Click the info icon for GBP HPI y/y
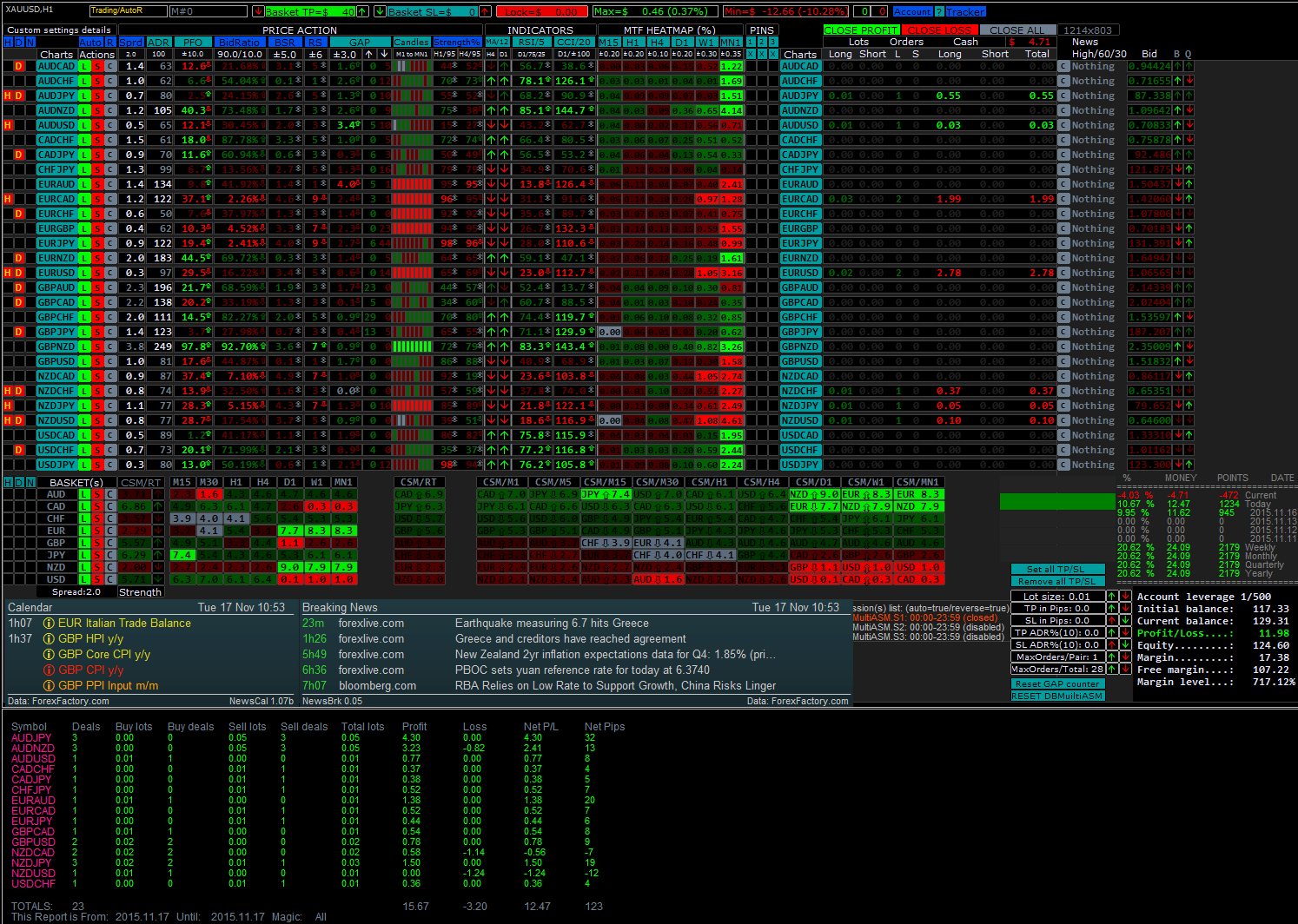Viewport: 1298px width, 924px height. [50, 638]
